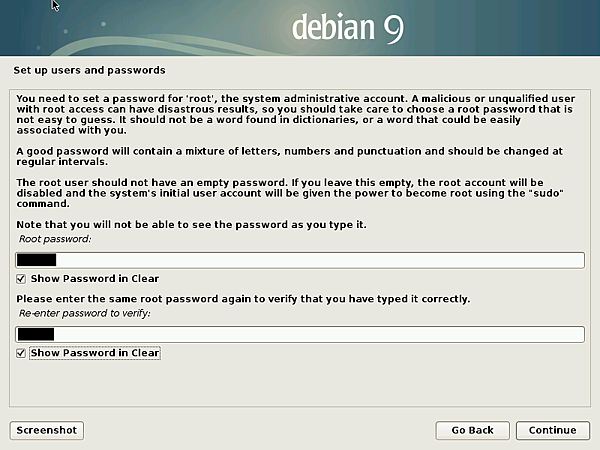Click the paragraph starting "You need to set"

(298, 113)
